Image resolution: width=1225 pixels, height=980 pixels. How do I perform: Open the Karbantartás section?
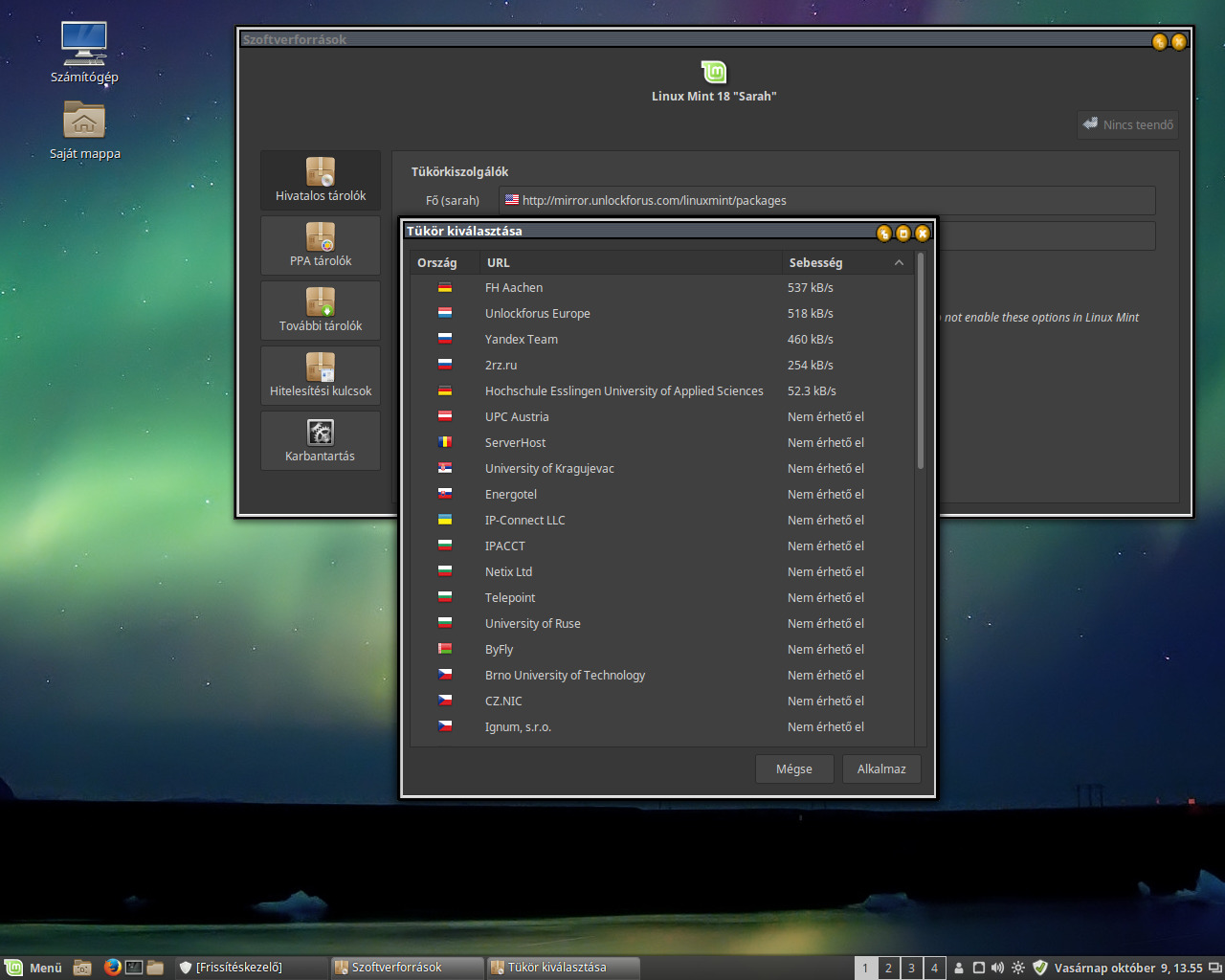point(321,440)
